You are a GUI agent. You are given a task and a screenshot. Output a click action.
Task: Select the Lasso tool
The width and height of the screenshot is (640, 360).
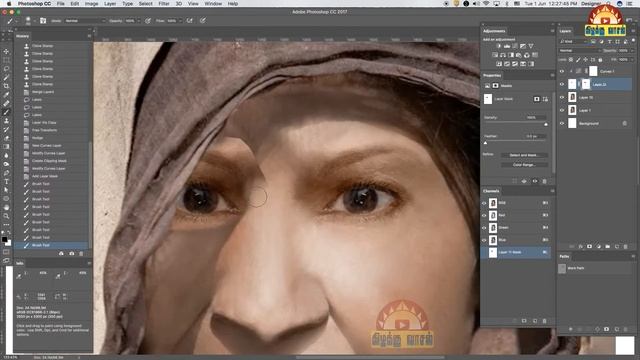[6, 69]
